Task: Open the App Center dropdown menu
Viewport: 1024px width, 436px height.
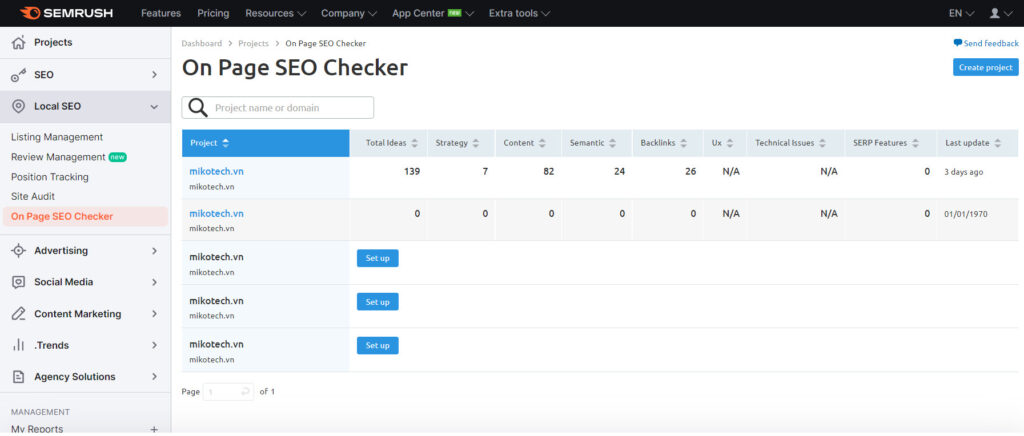Action: [433, 13]
